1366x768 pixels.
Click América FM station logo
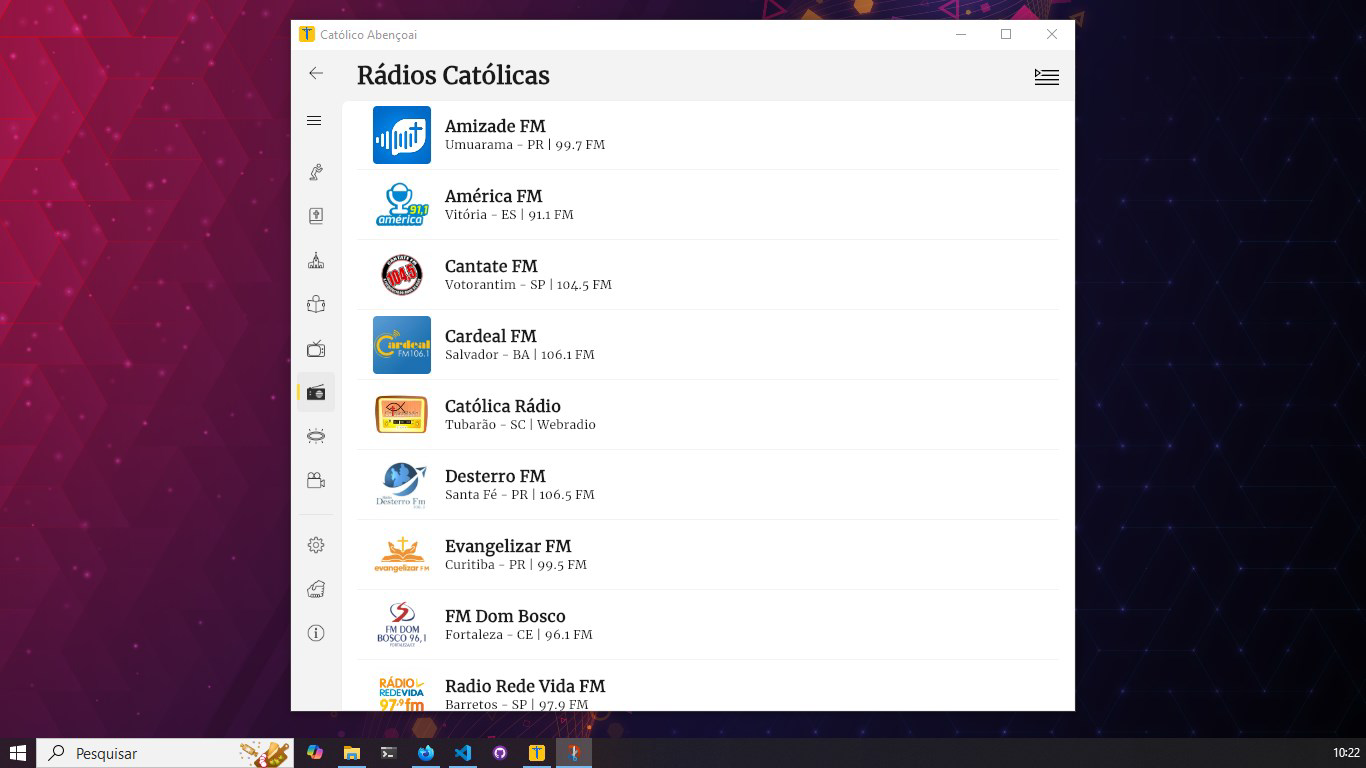coord(402,205)
